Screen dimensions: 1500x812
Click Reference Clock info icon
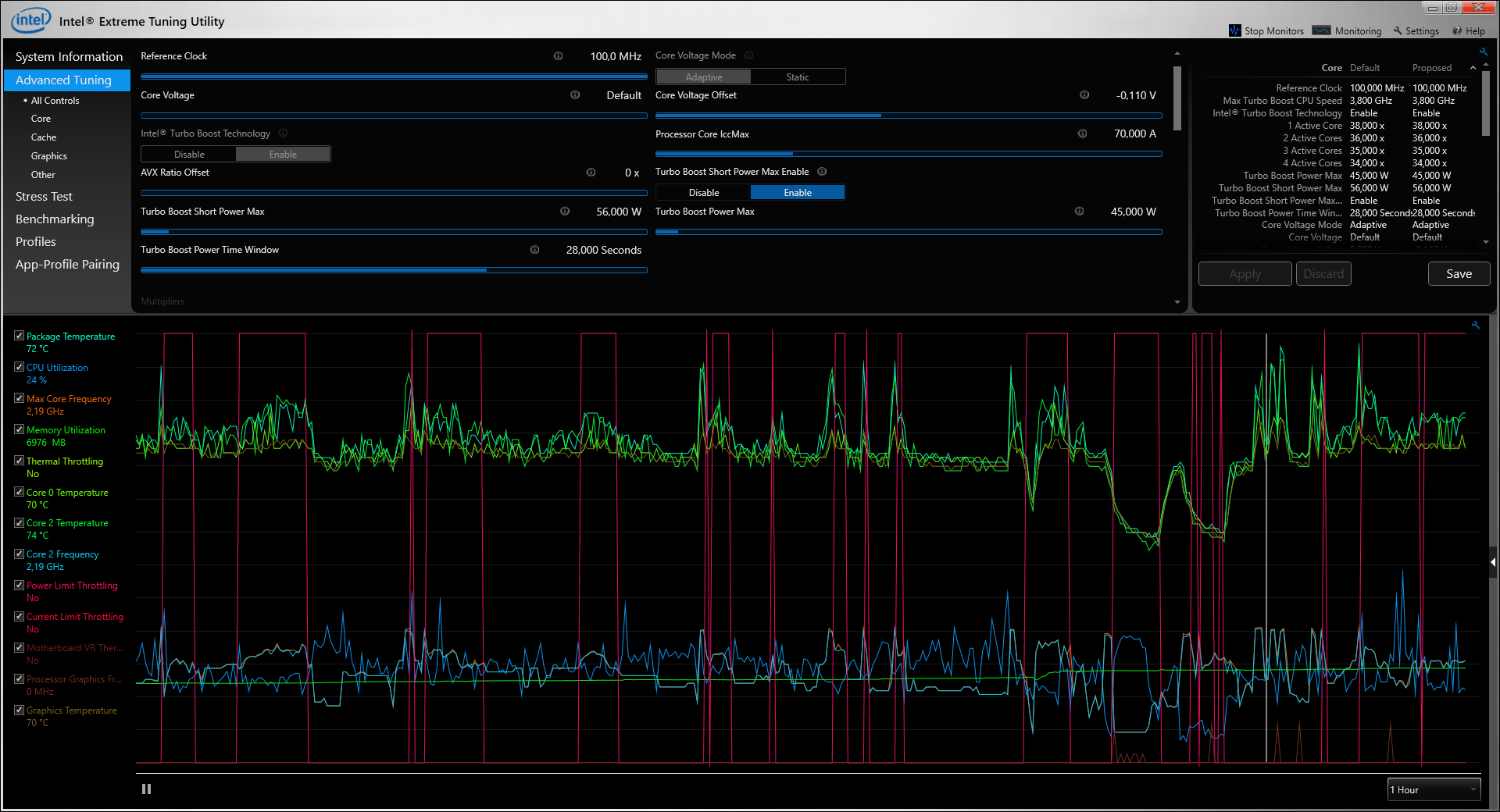pyautogui.click(x=558, y=56)
